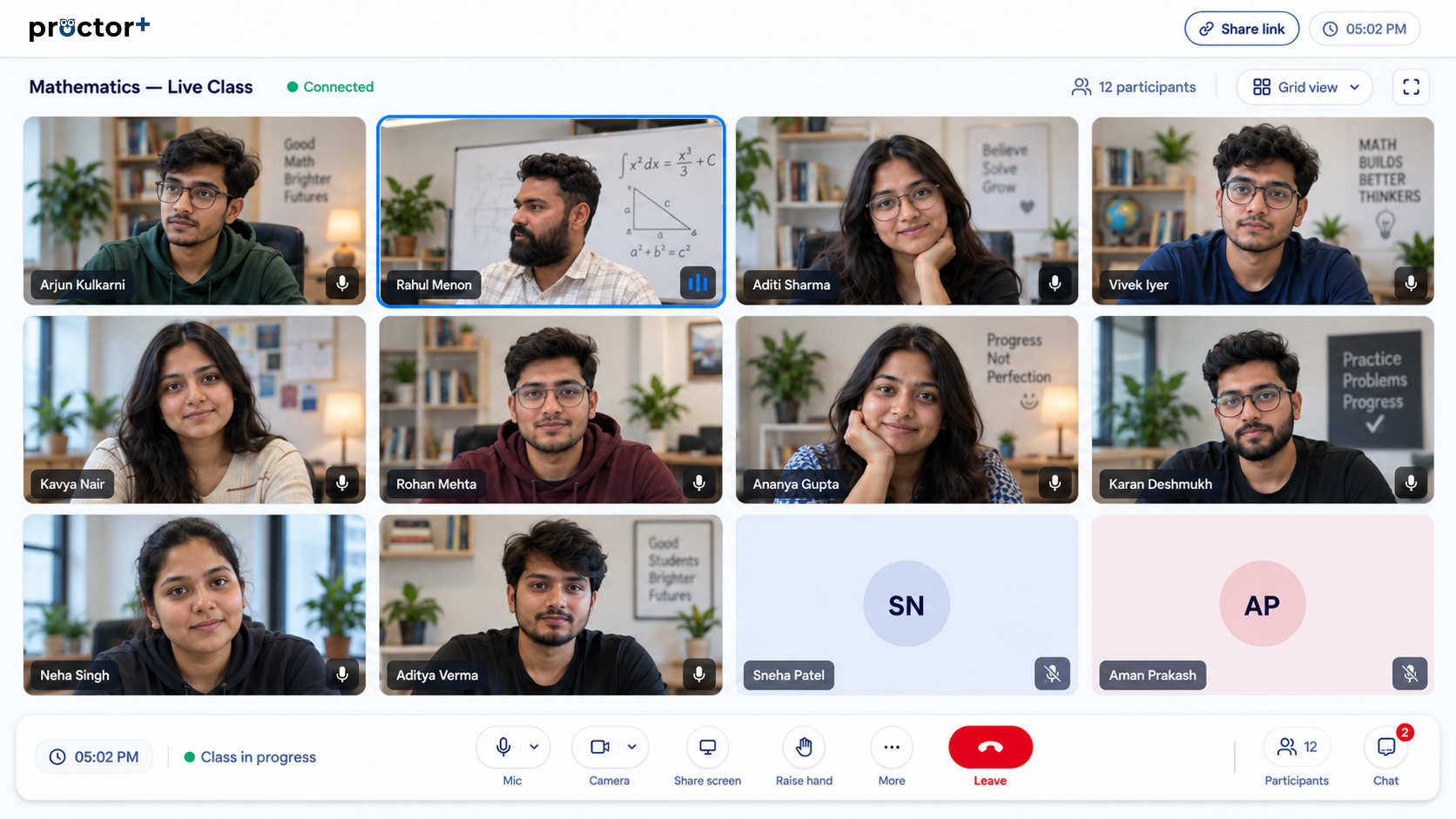Raise hand in the class
Viewport: 1456px width, 819px height.
[804, 747]
